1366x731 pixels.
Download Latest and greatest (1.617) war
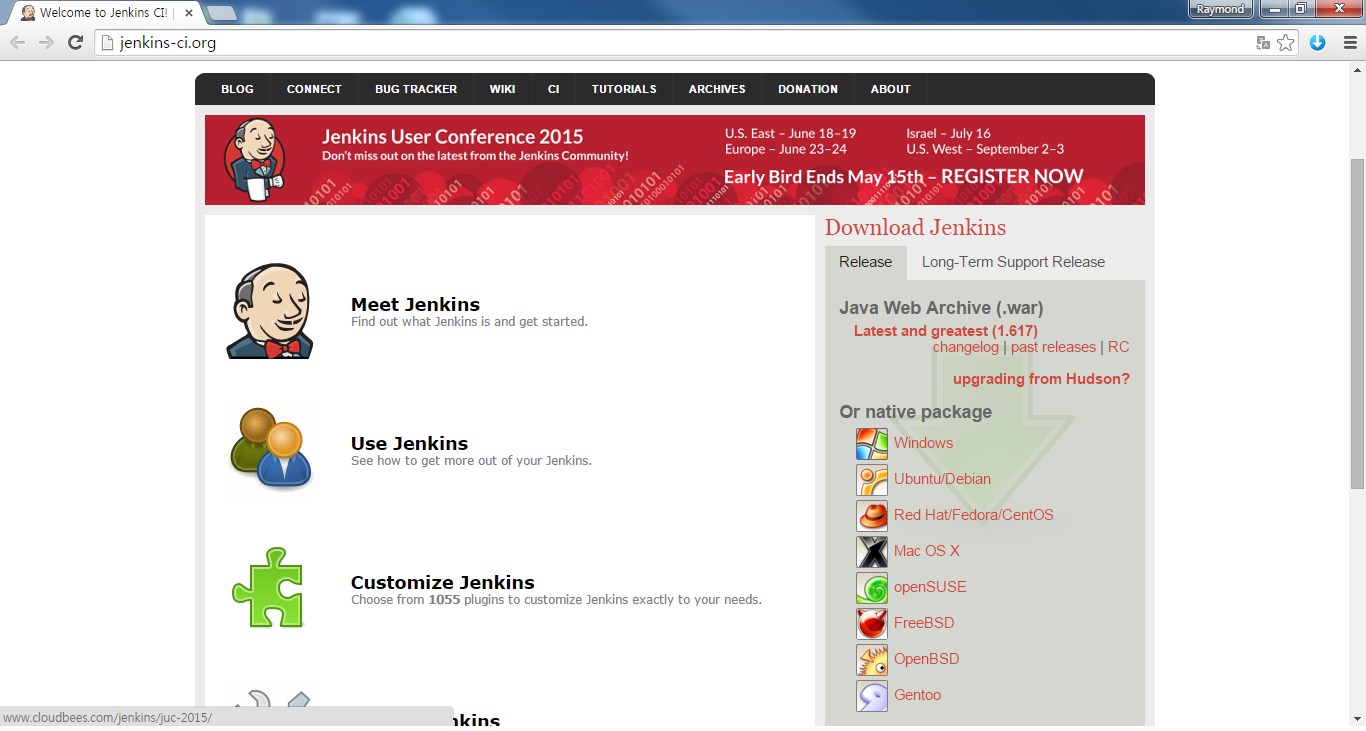[x=945, y=331]
